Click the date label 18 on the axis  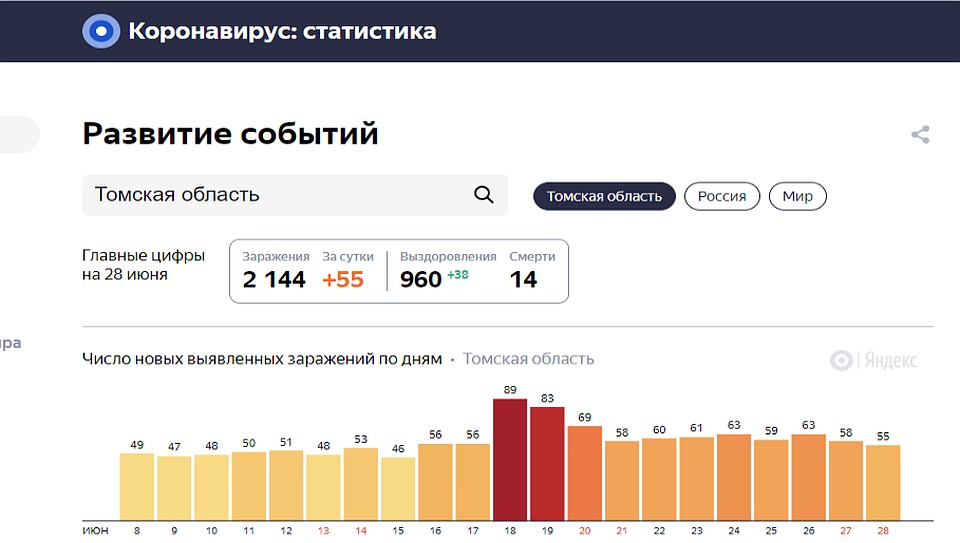510,531
